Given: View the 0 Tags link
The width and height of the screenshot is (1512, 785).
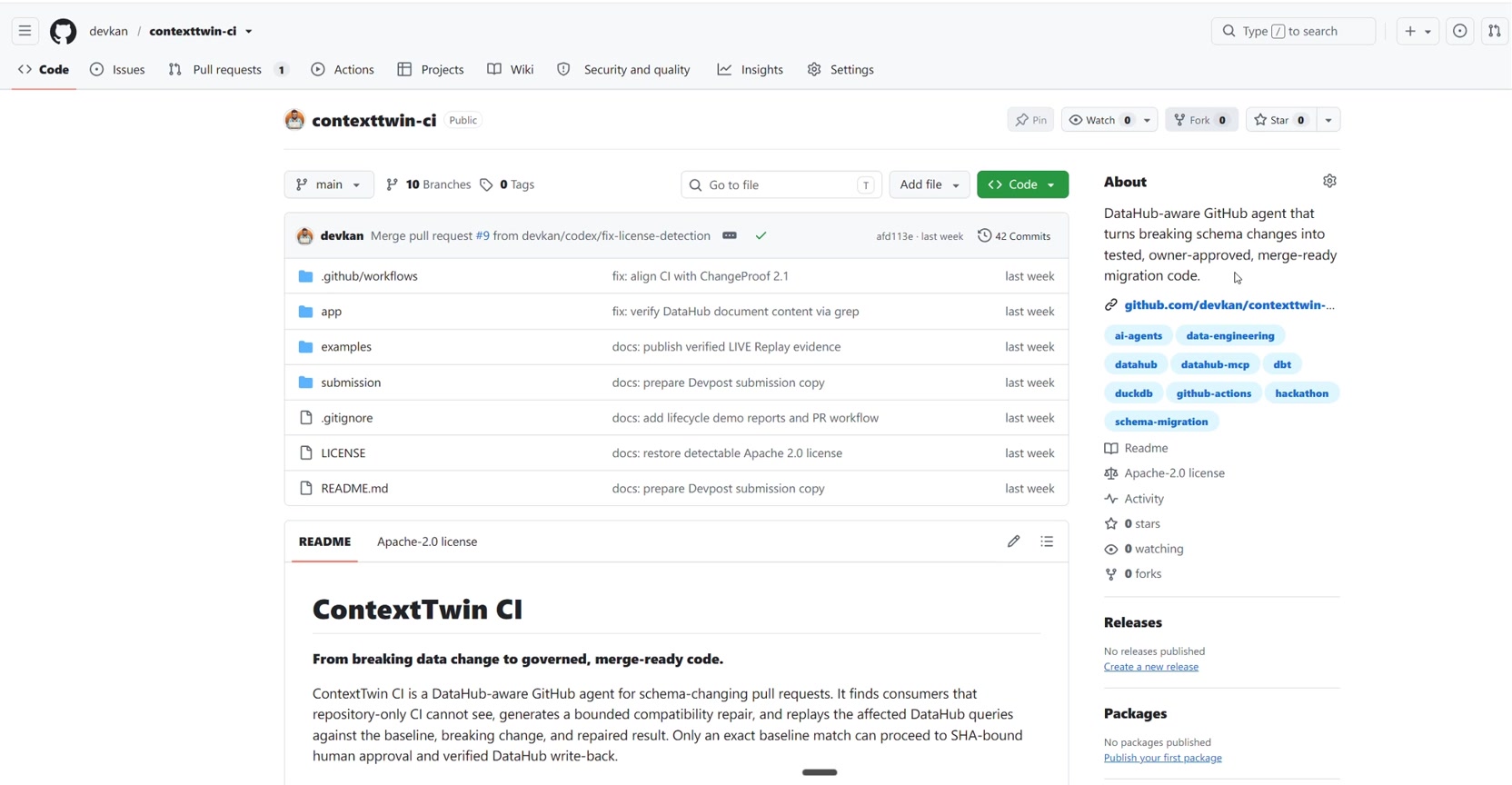Looking at the screenshot, I should pyautogui.click(x=507, y=184).
